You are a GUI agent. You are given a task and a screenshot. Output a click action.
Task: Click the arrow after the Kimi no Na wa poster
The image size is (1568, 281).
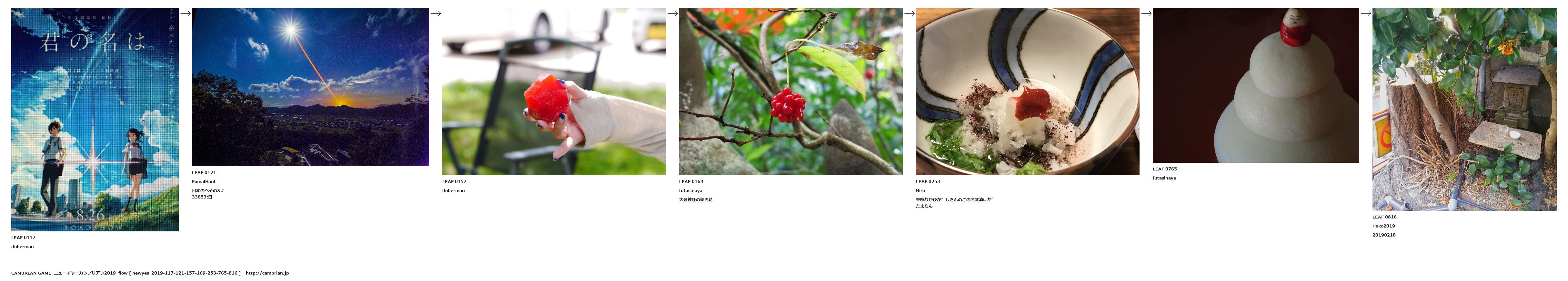(186, 14)
